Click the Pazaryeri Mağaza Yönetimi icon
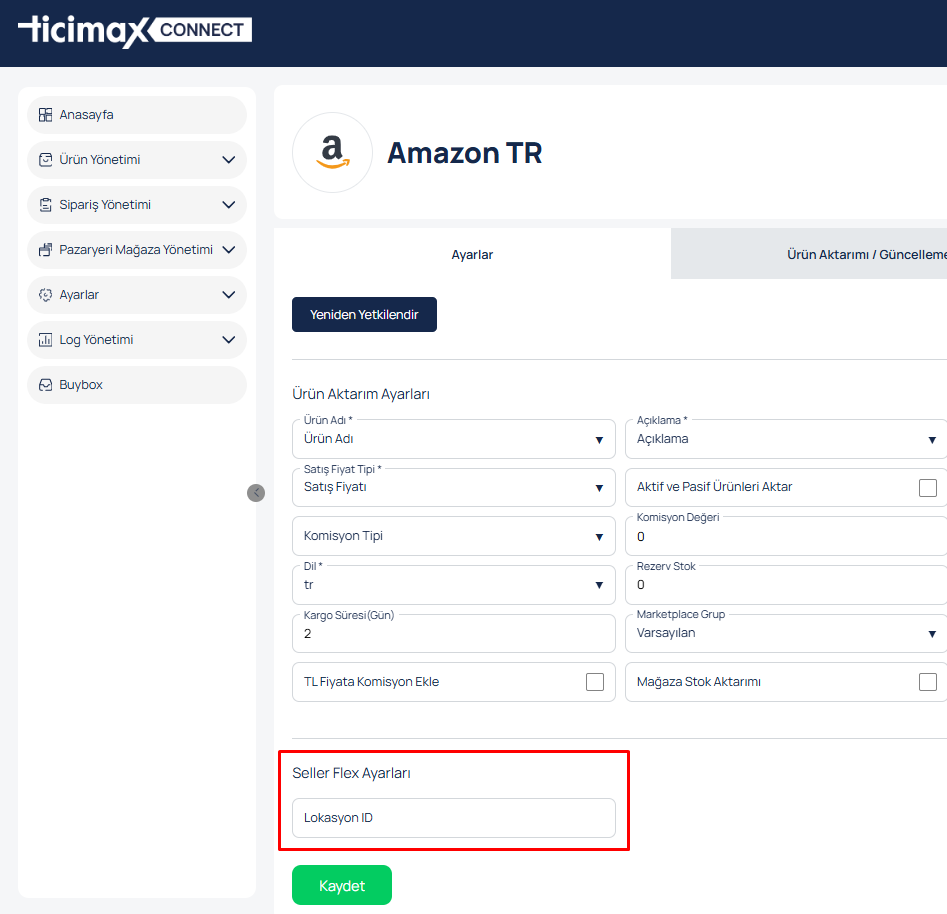 pyautogui.click(x=45, y=250)
